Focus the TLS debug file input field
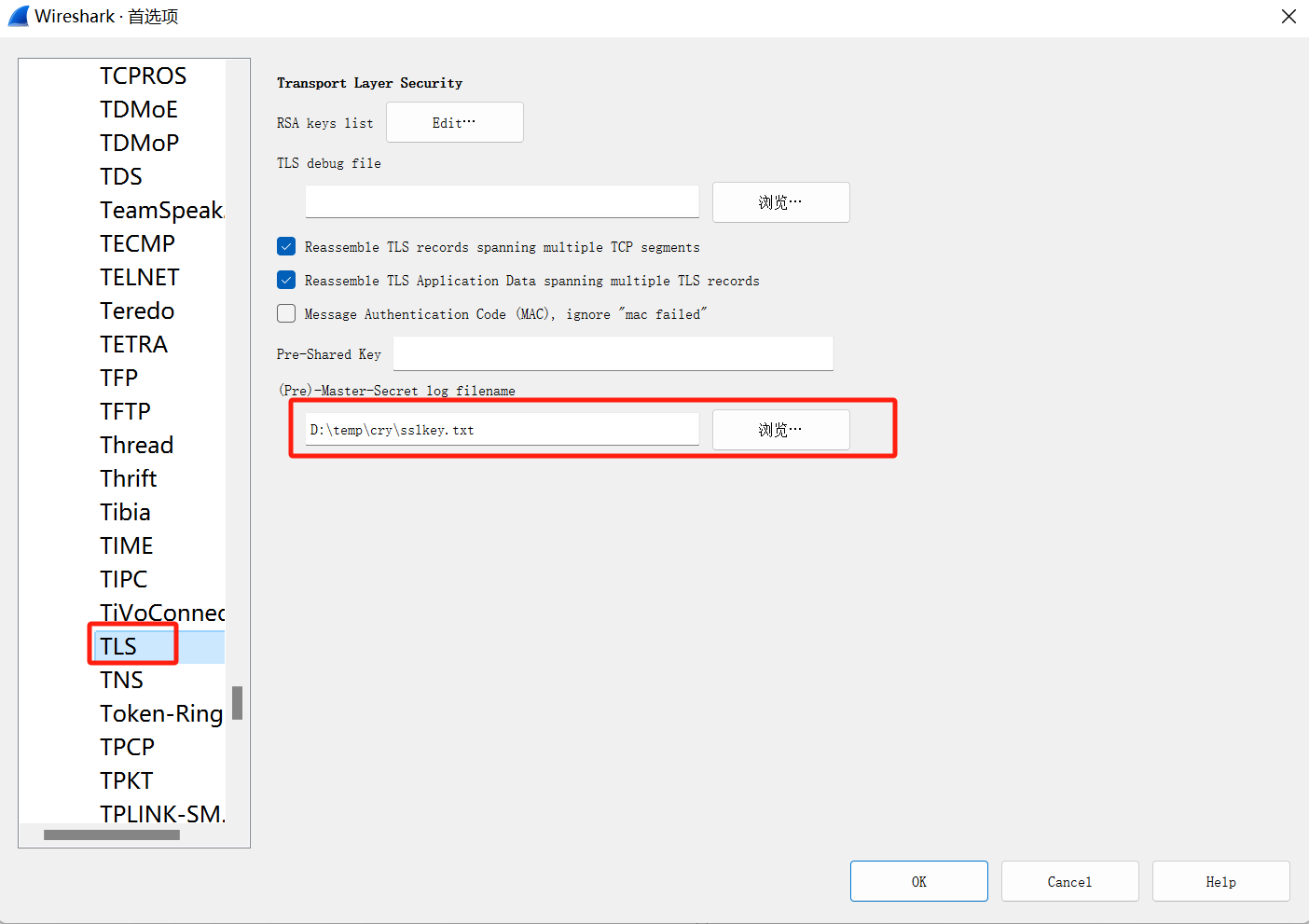The height and width of the screenshot is (924, 1309). (503, 201)
